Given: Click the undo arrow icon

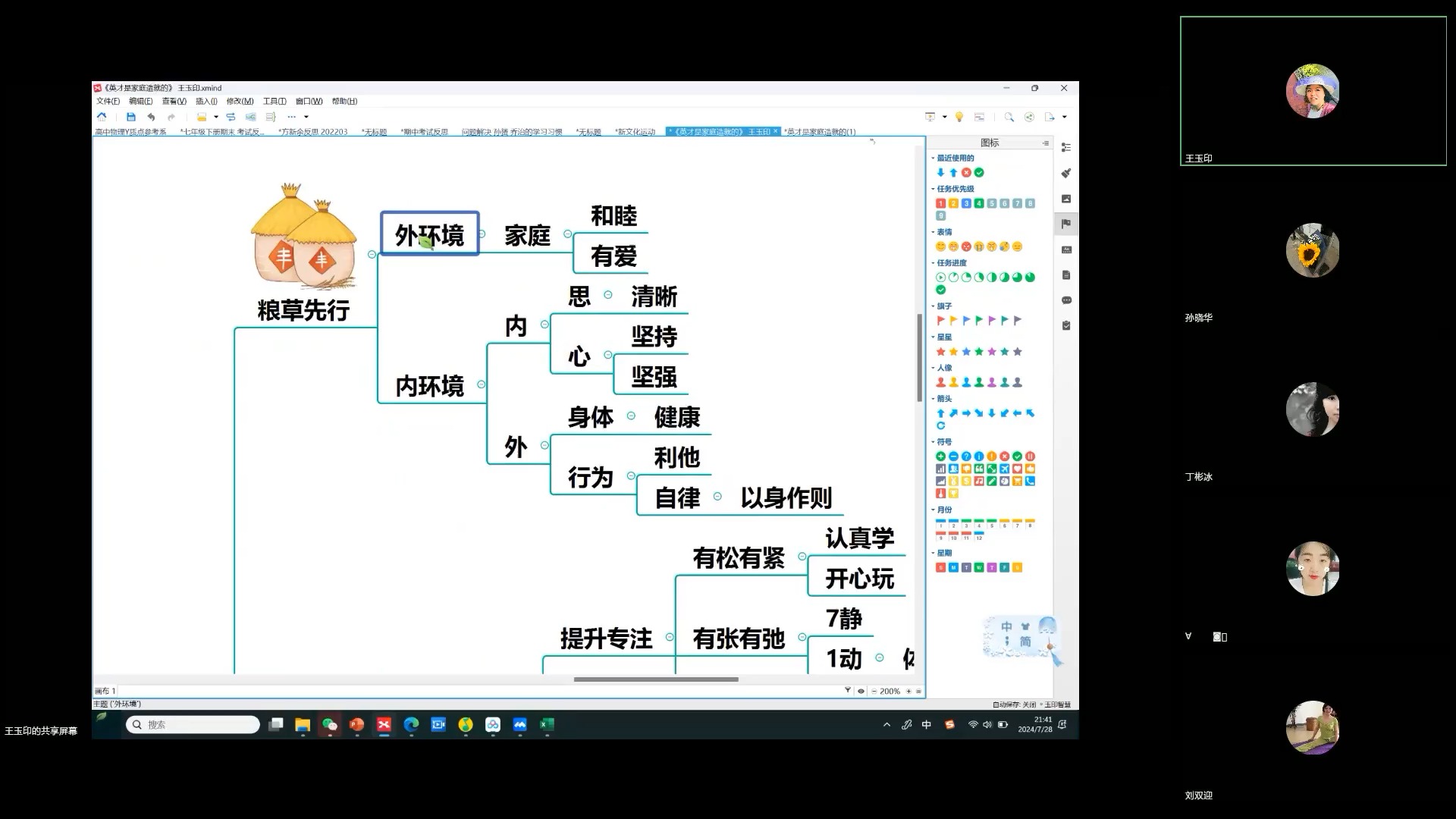Looking at the screenshot, I should (151, 117).
